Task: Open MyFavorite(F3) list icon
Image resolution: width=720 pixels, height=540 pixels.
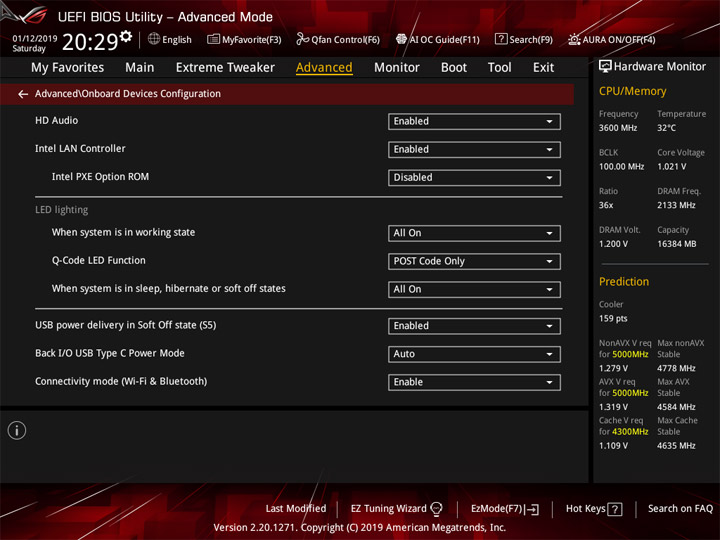Action: (213, 39)
